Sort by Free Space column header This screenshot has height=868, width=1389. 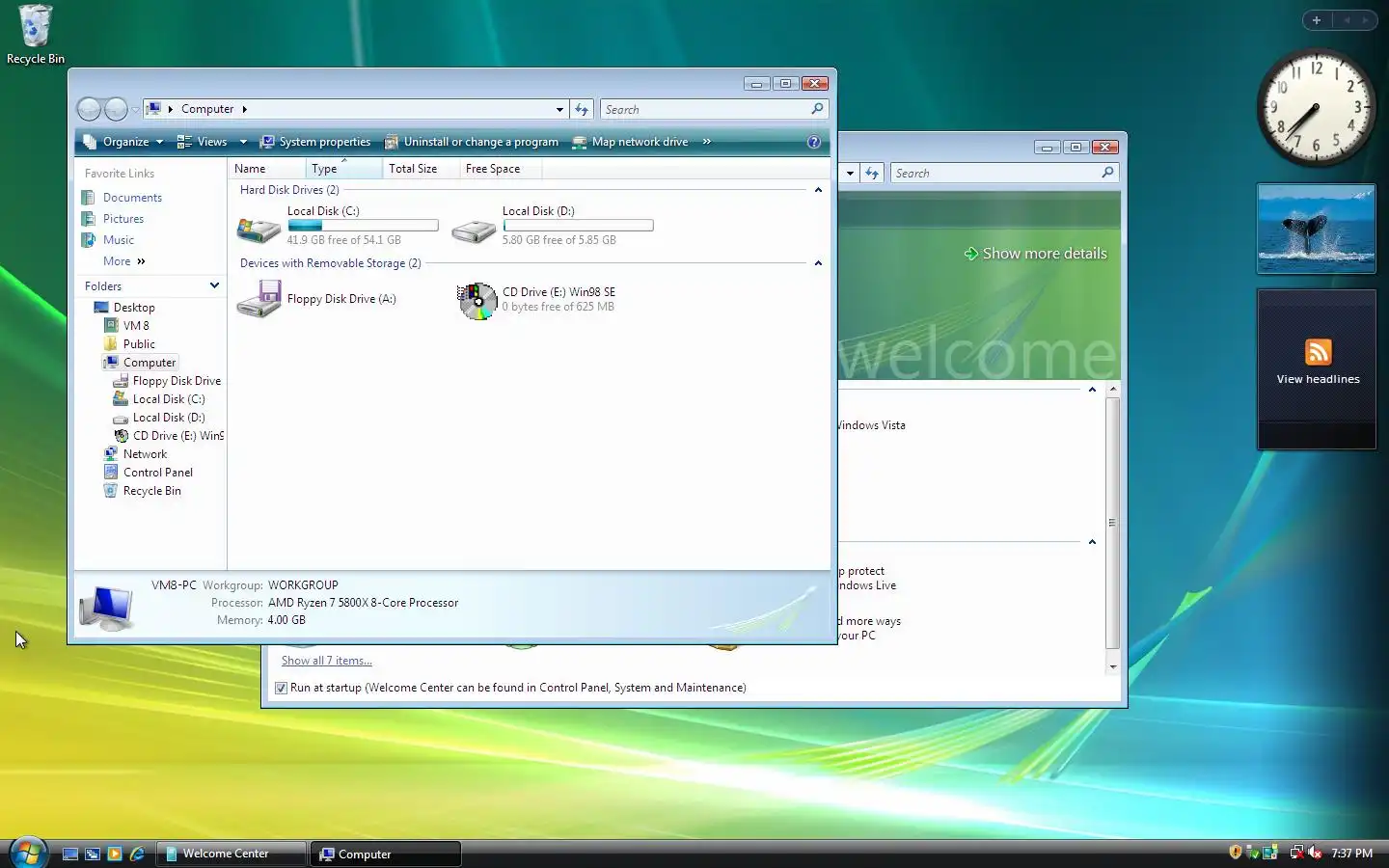click(501, 169)
